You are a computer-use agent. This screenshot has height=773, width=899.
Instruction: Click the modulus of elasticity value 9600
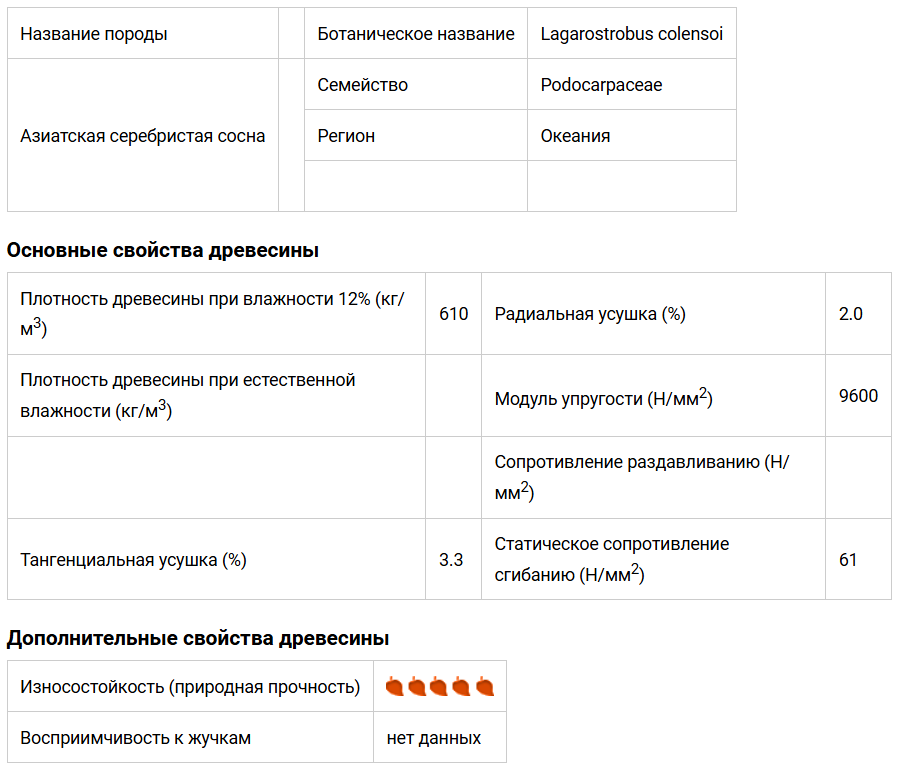point(858,396)
